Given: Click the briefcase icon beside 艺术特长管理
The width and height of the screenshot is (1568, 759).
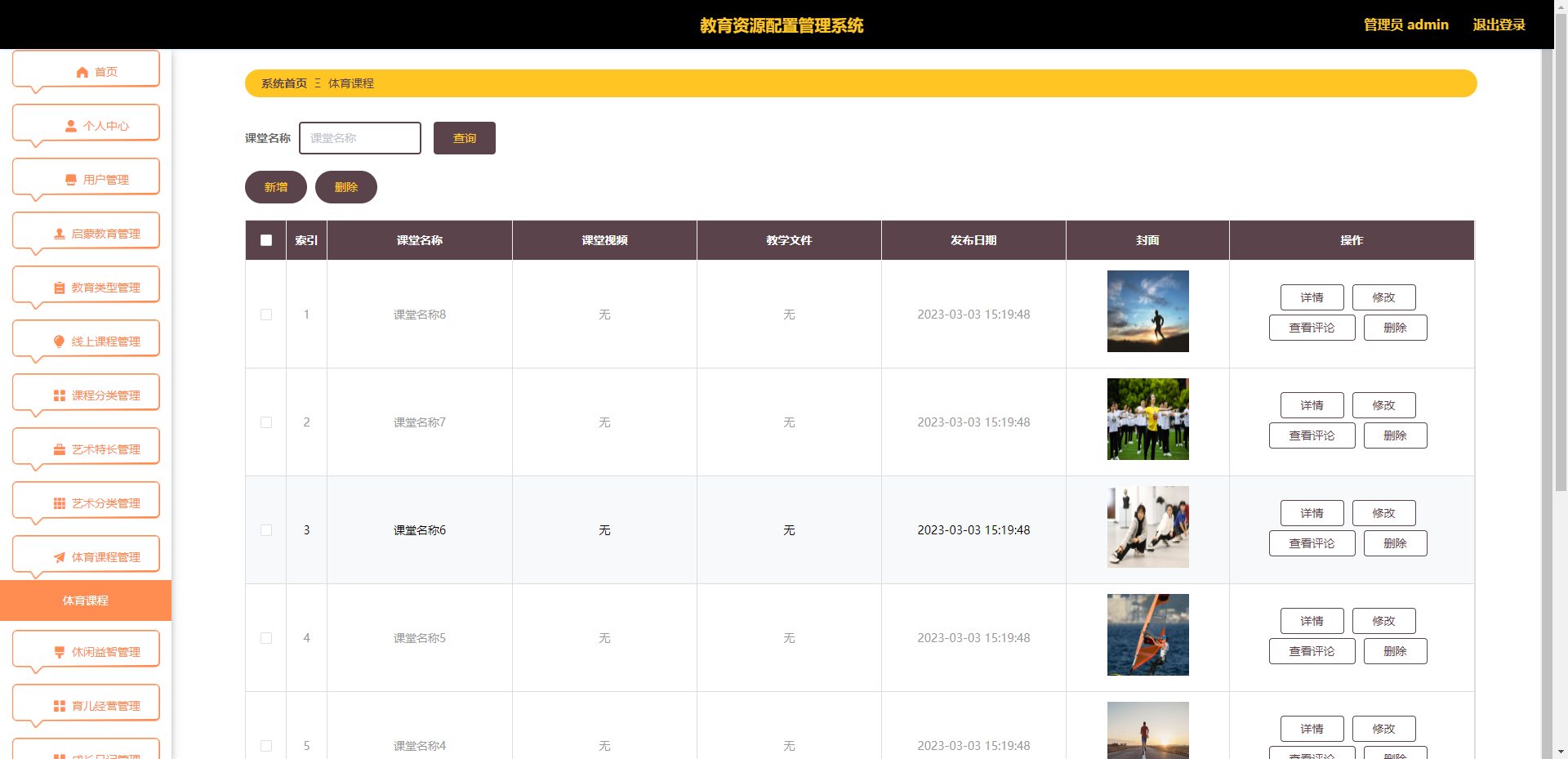Looking at the screenshot, I should 60,450.
